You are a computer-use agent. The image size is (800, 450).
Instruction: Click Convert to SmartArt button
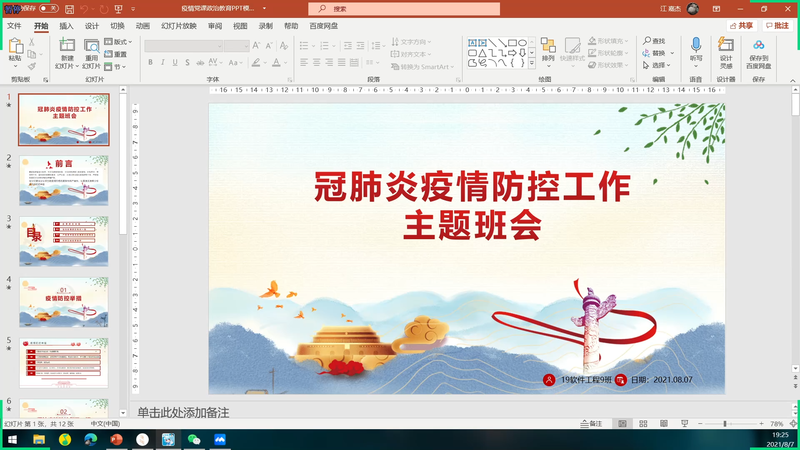[x=422, y=66]
